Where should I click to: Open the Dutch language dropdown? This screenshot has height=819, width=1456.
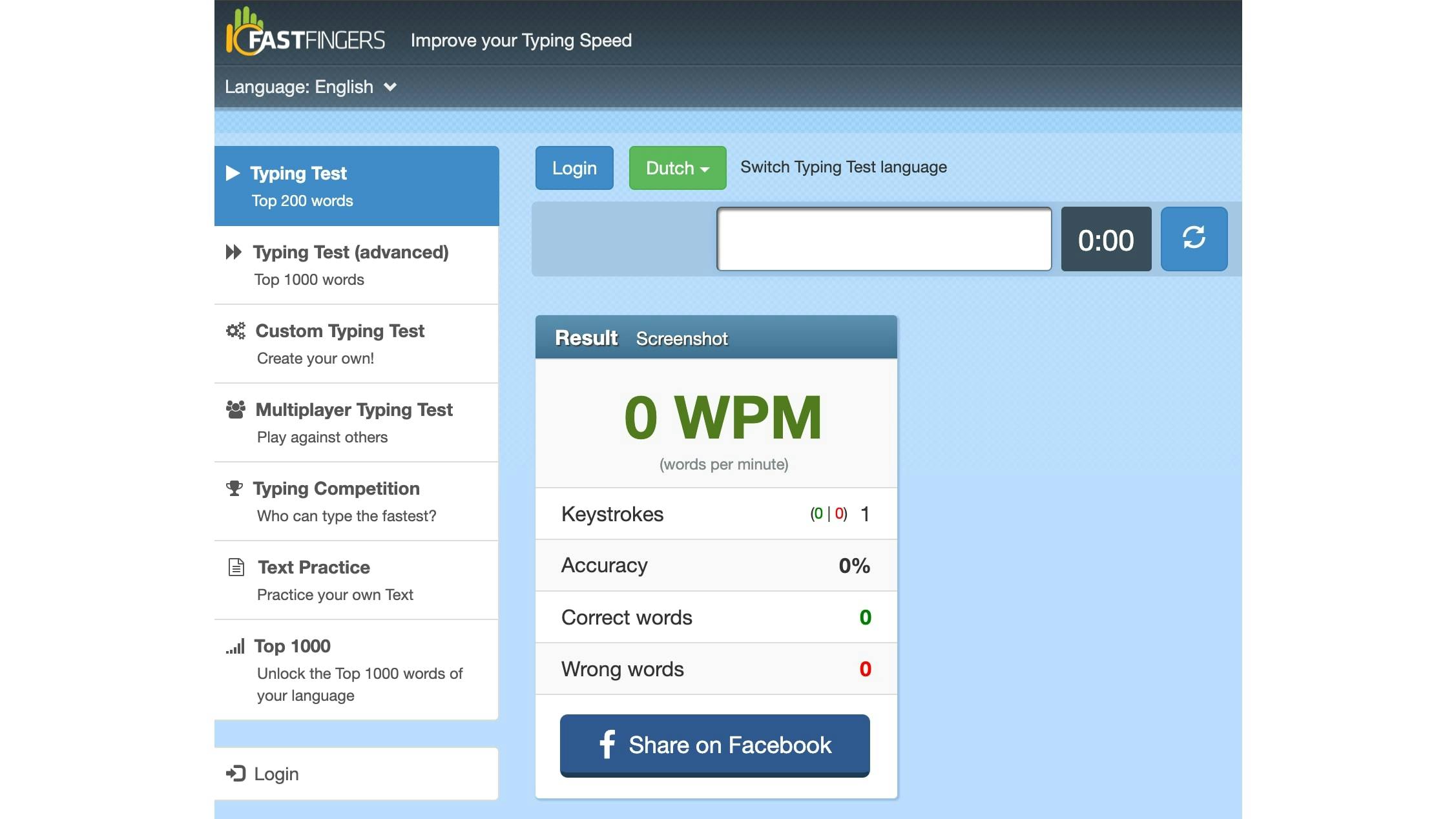tap(677, 168)
